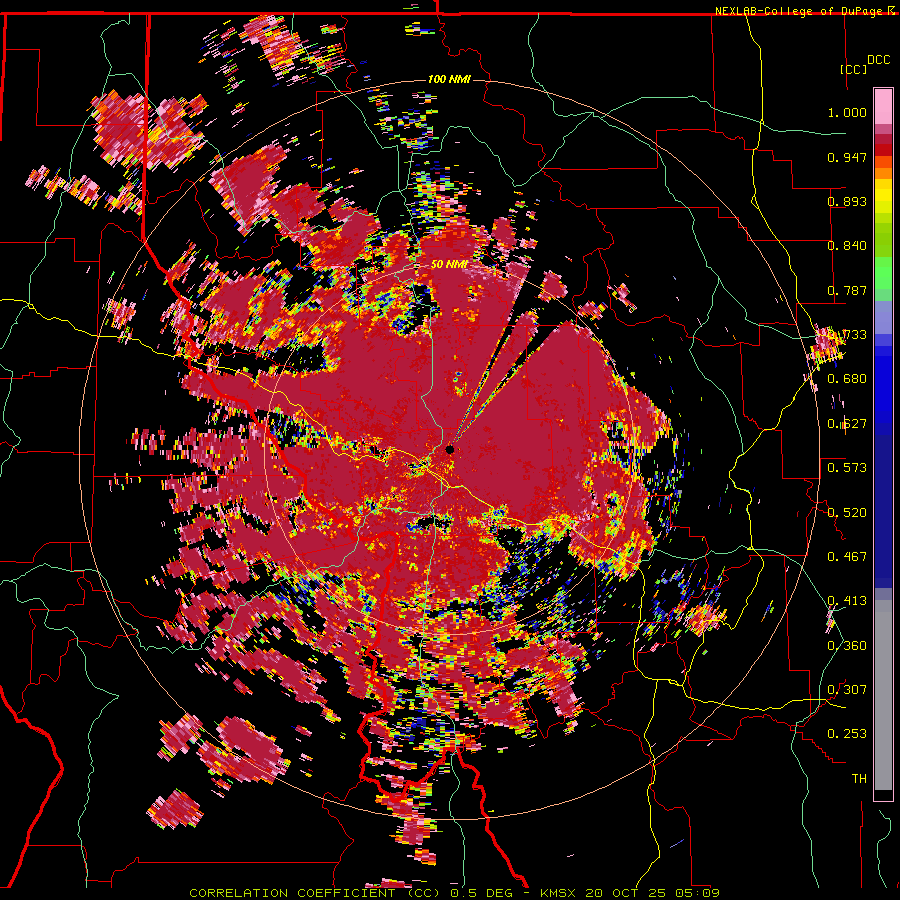Click the 0.573 color scale value
Screen dimensions: 900x900
coord(847,468)
